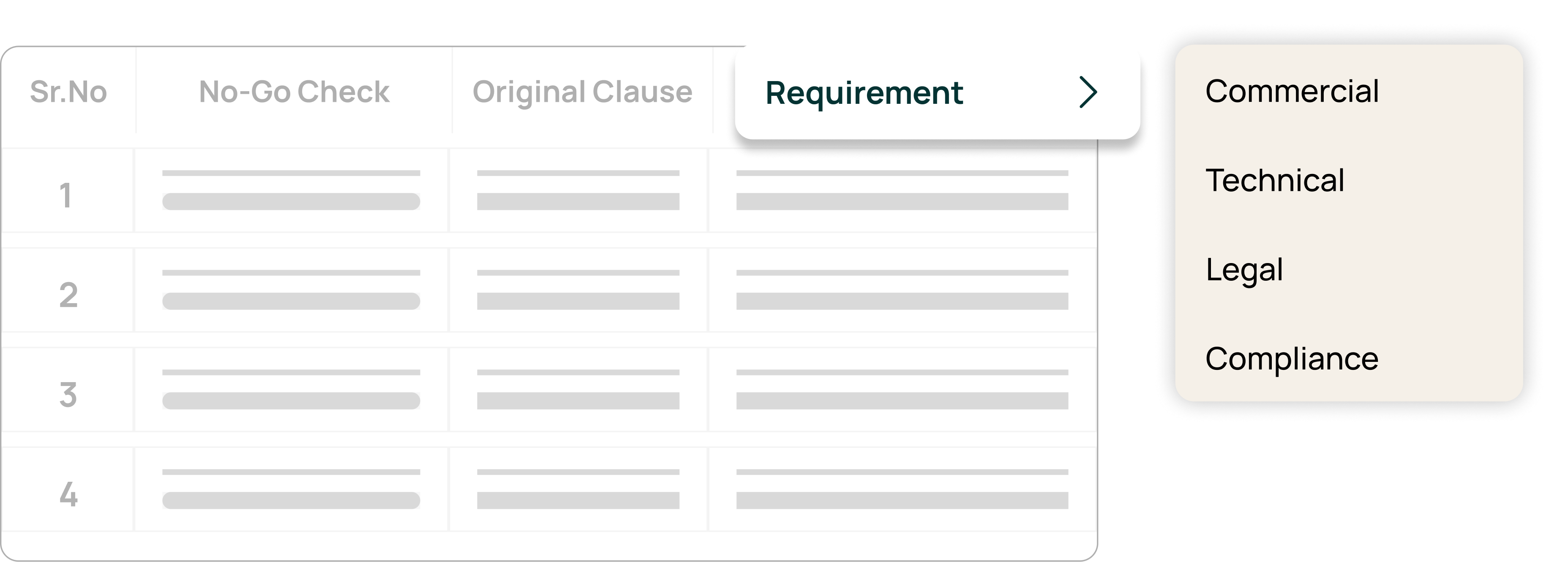Click row 3 Requirement cell
1568x562 pixels.
click(x=902, y=390)
